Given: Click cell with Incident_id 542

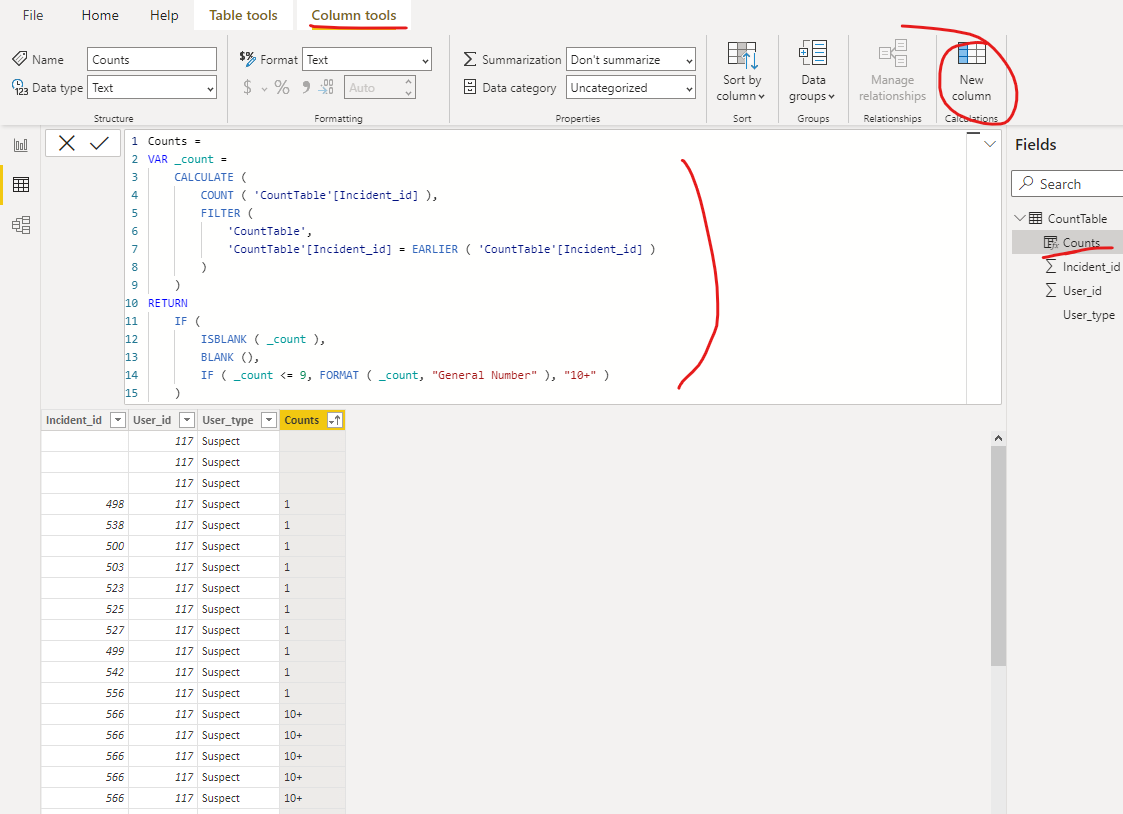Looking at the screenshot, I should (85, 672).
